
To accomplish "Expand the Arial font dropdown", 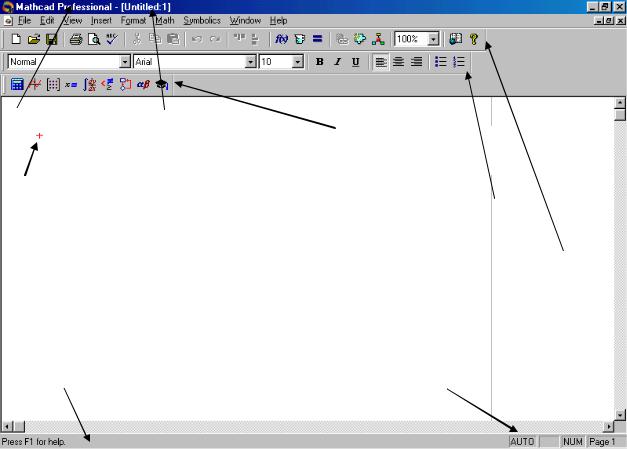I will tap(250, 62).
